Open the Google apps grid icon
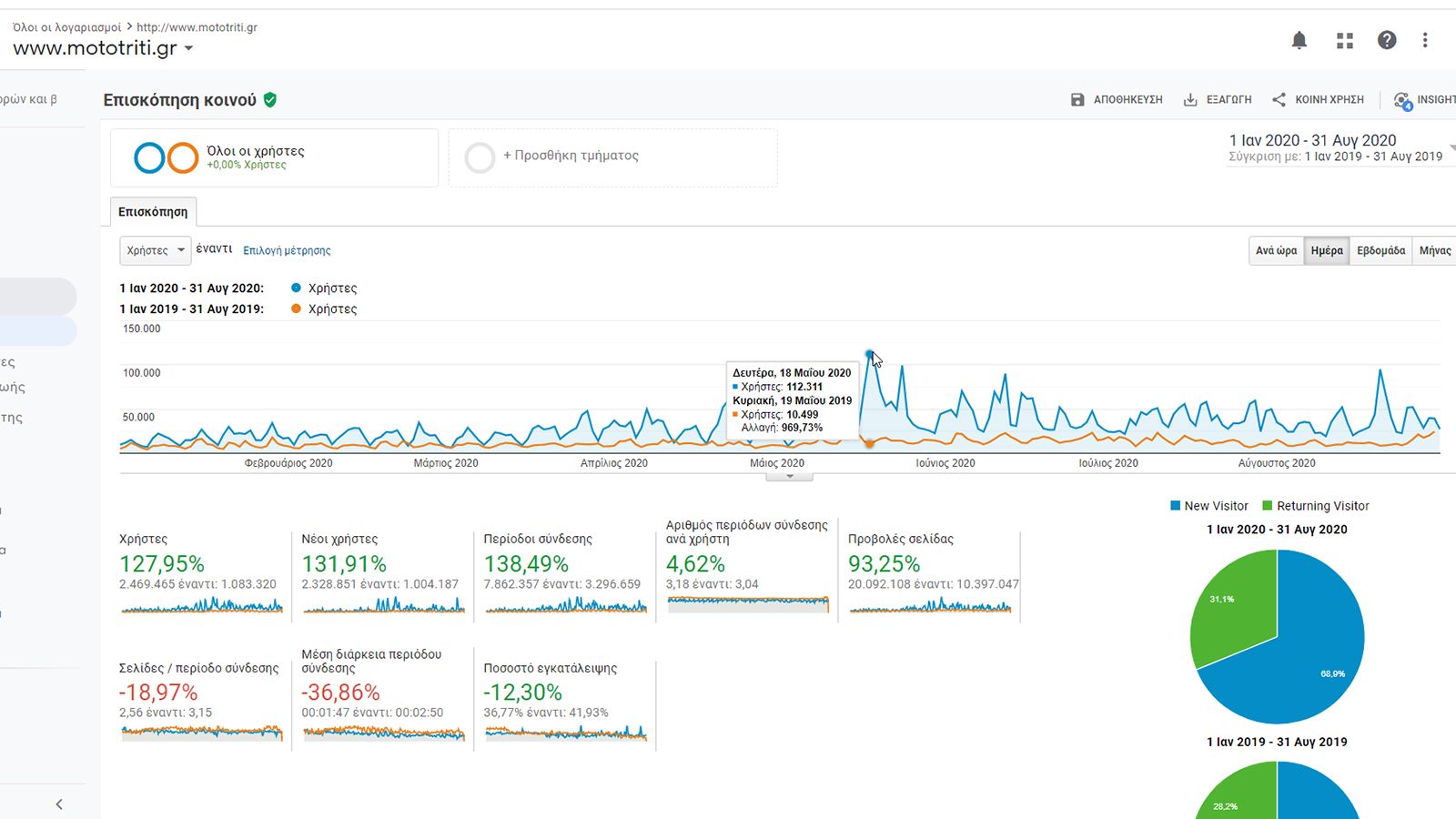 [x=1345, y=40]
